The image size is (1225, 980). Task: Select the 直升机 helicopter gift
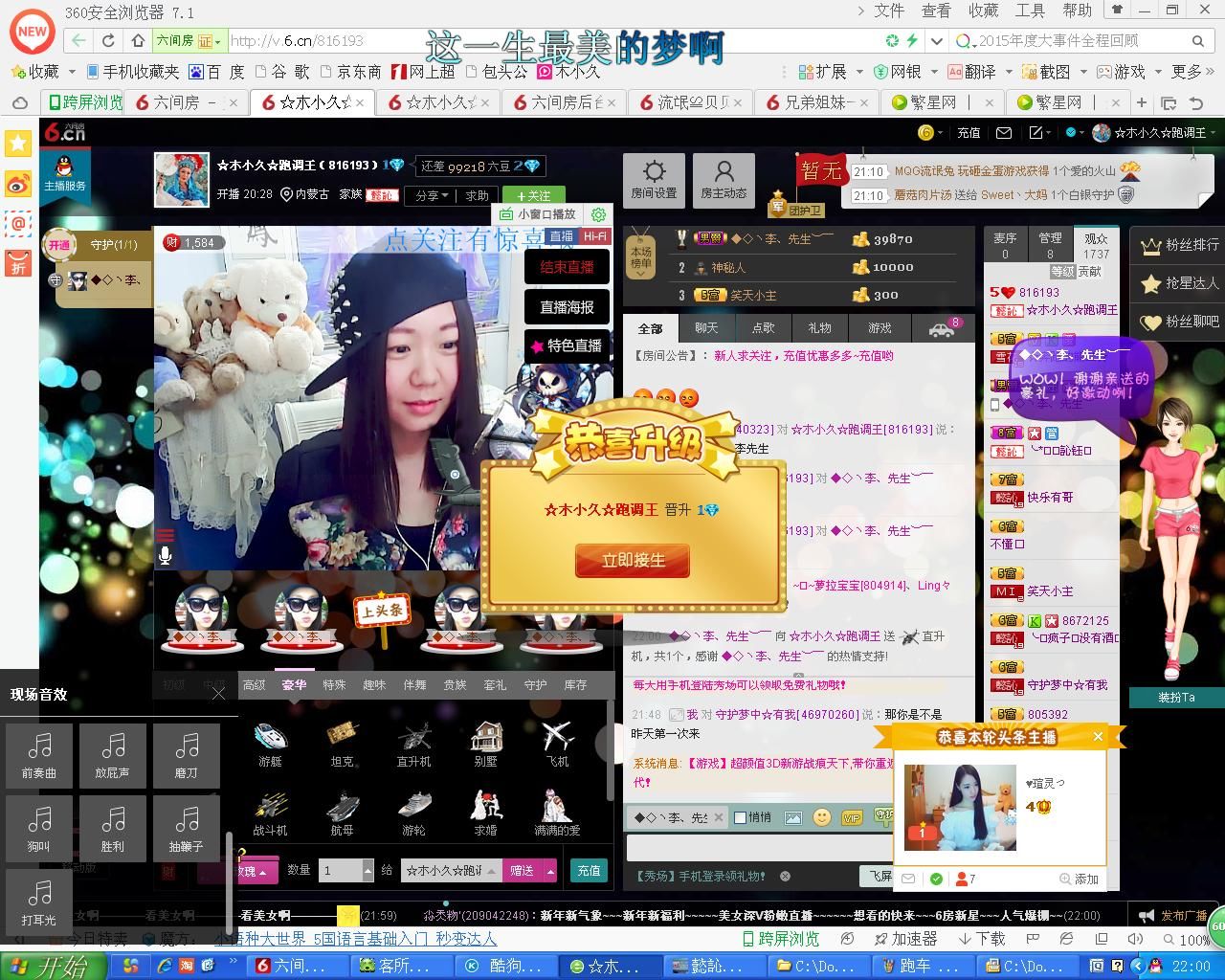click(414, 745)
